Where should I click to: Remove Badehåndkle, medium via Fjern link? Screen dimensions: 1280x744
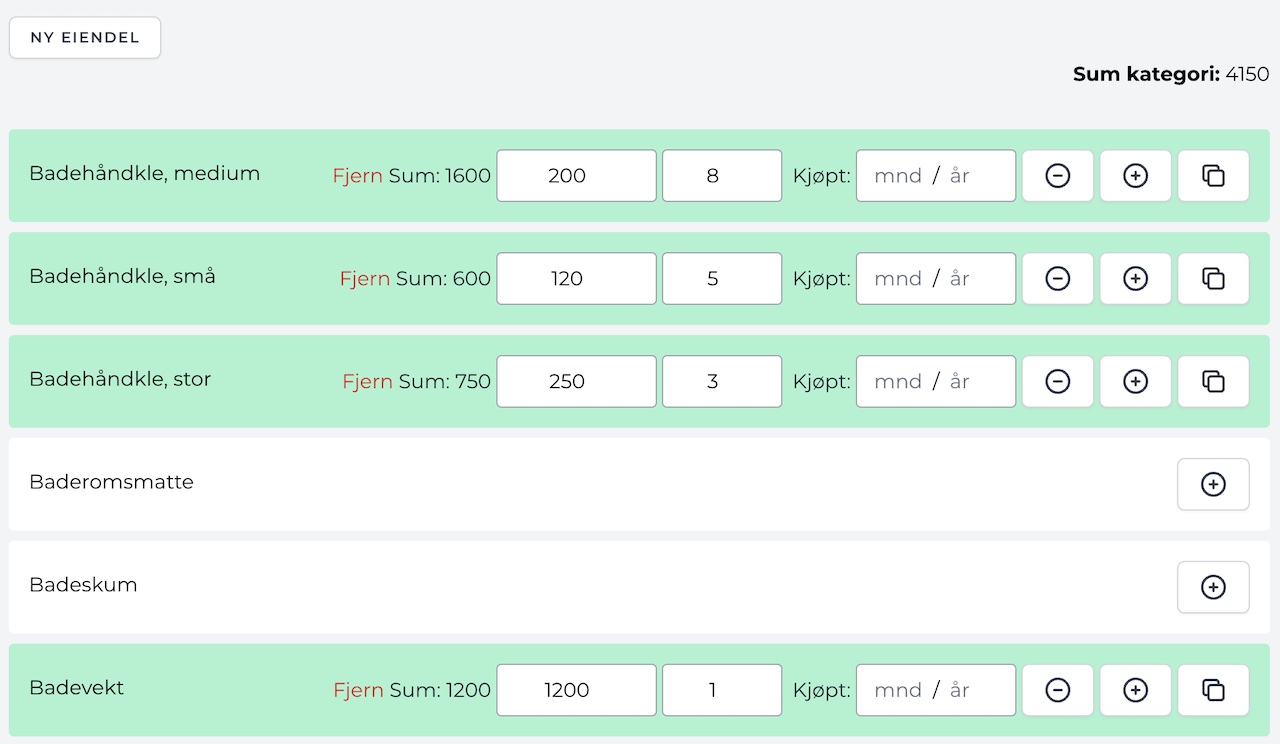point(357,176)
